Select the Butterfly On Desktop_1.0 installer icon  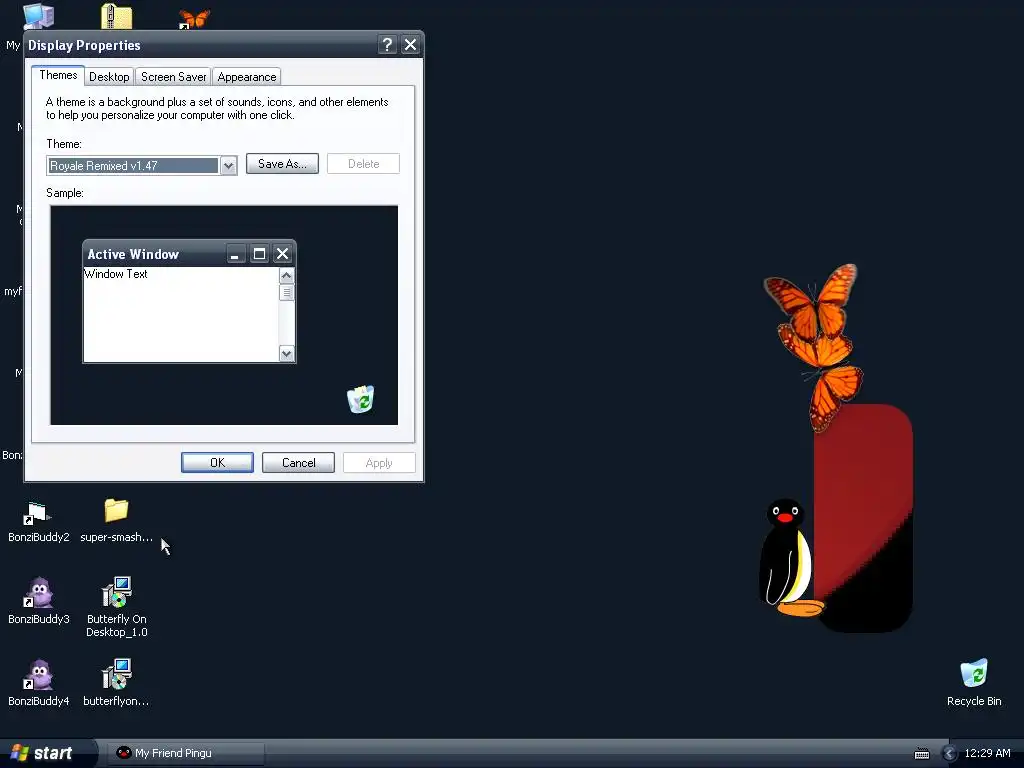pos(117,607)
